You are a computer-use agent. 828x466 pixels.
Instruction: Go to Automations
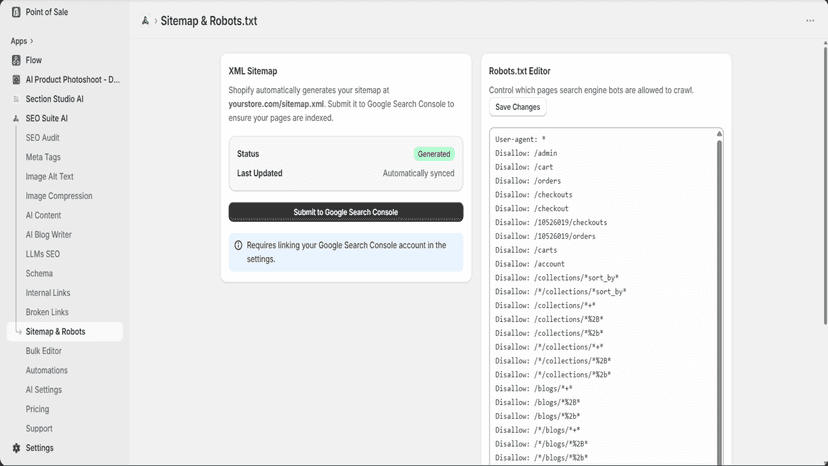(x=46, y=370)
